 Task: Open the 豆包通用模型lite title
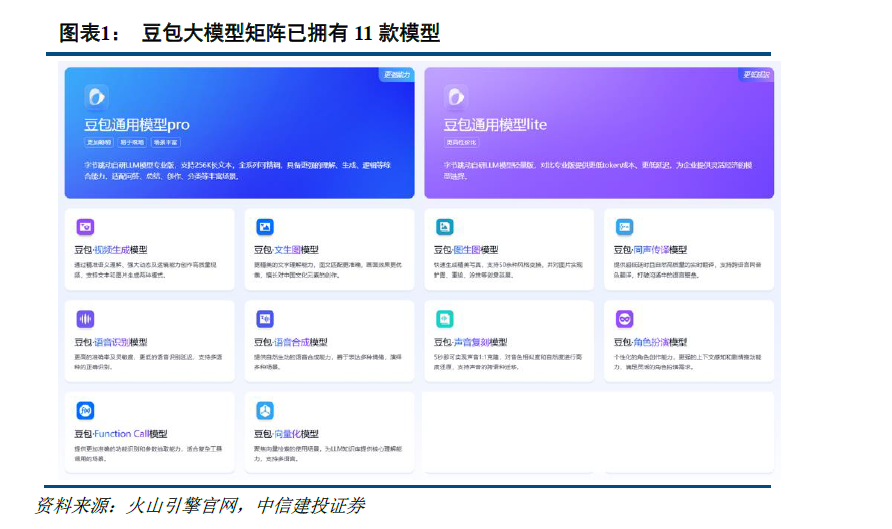495,125
